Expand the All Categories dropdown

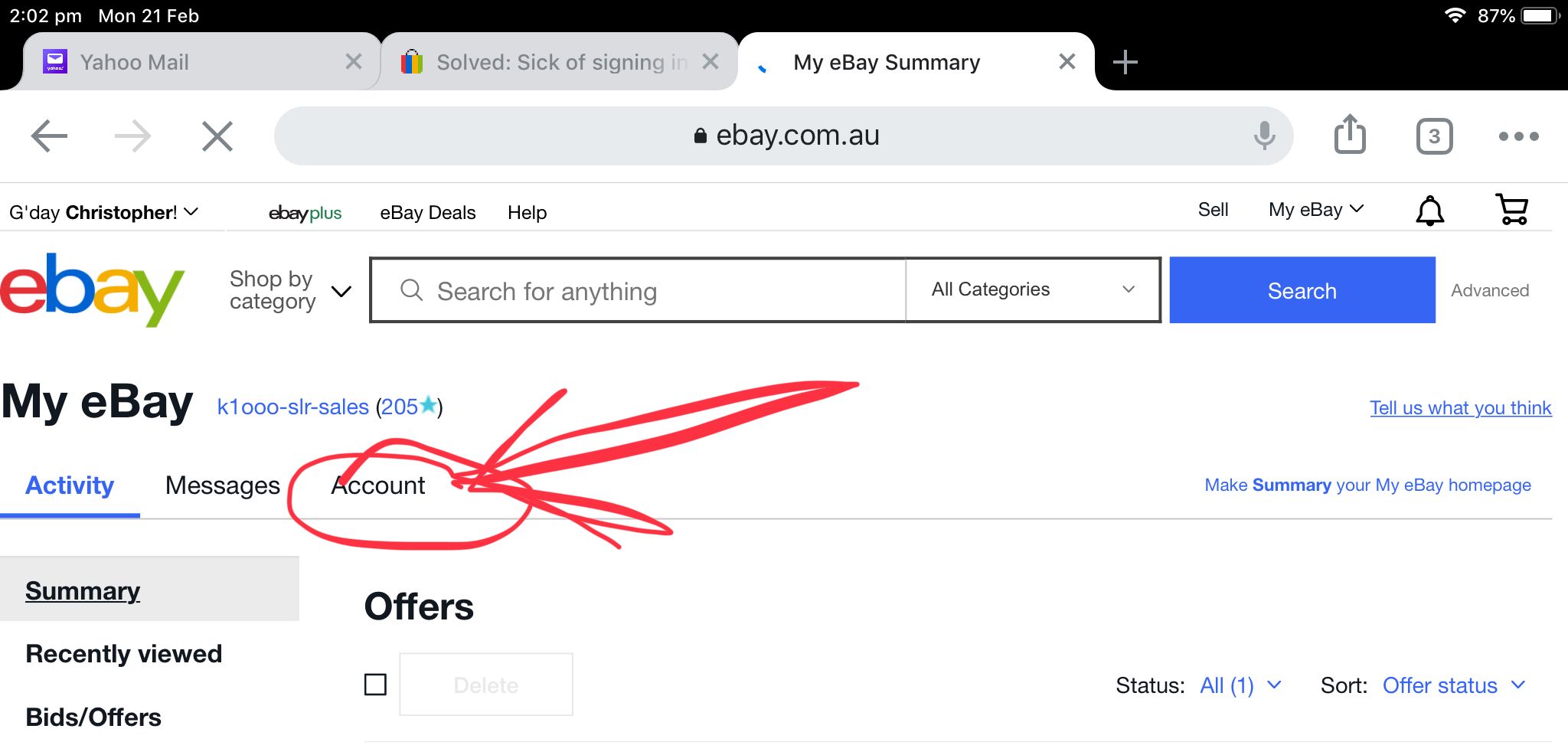tap(1032, 289)
